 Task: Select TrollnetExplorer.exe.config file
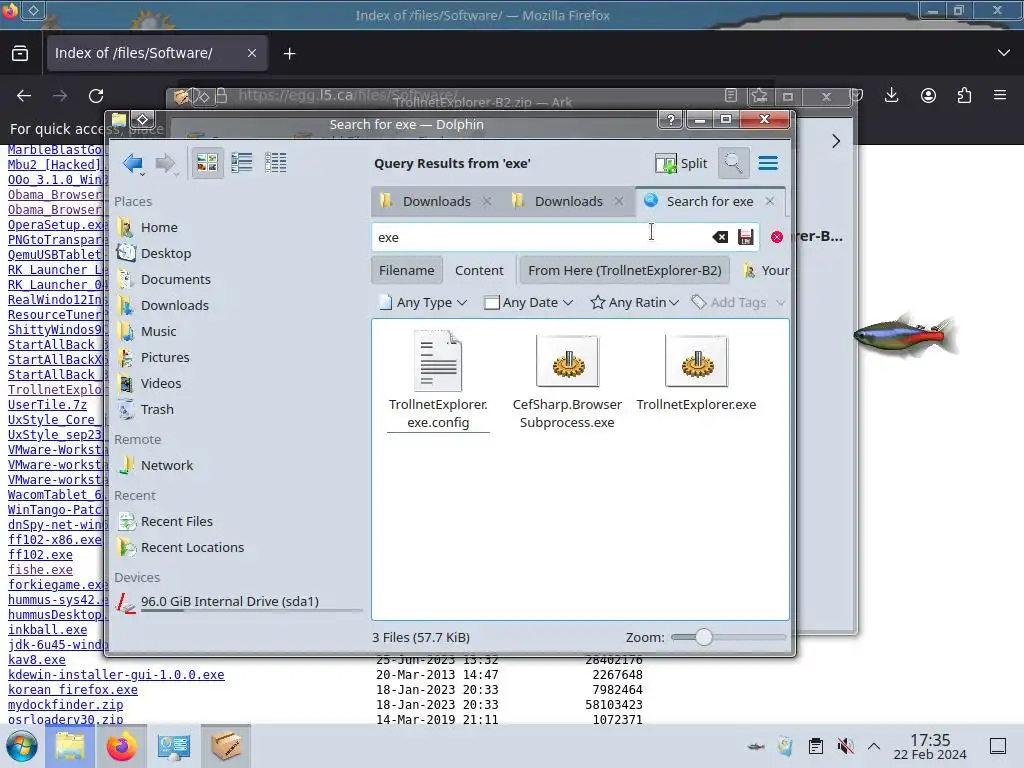point(438,380)
